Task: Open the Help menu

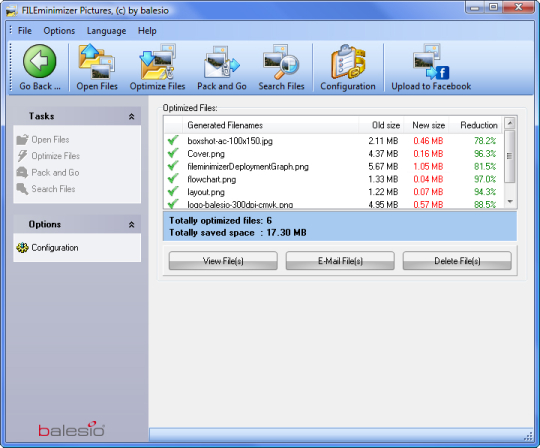Action: (147, 31)
